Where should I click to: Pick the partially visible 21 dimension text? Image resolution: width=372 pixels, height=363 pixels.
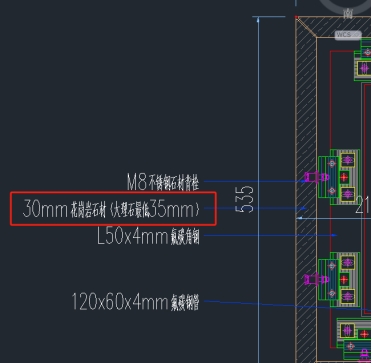click(x=363, y=205)
